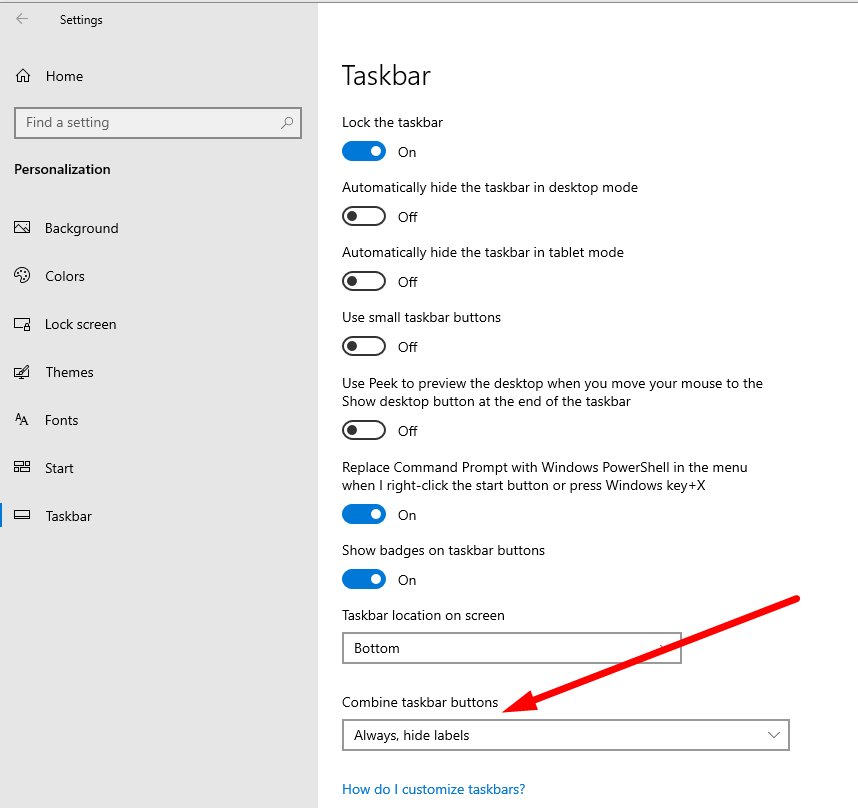Enable Use small taskbar buttons
Viewport: 858px width, 808px height.
point(364,347)
